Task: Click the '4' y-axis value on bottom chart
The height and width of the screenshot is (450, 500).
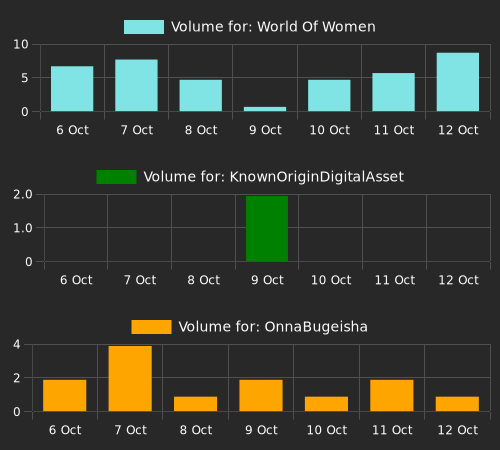Action: tap(17, 344)
